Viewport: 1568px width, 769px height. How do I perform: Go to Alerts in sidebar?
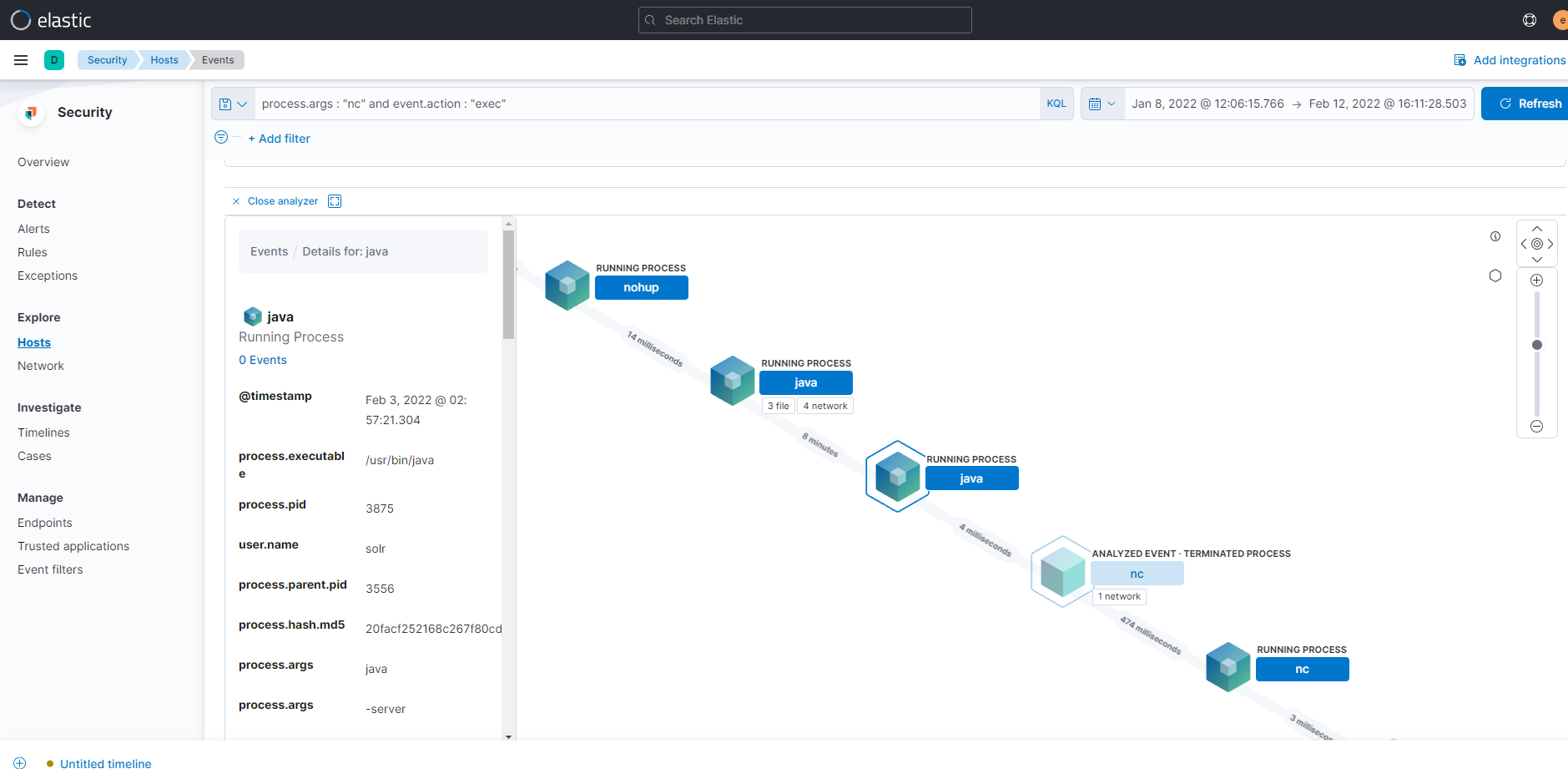coord(33,229)
